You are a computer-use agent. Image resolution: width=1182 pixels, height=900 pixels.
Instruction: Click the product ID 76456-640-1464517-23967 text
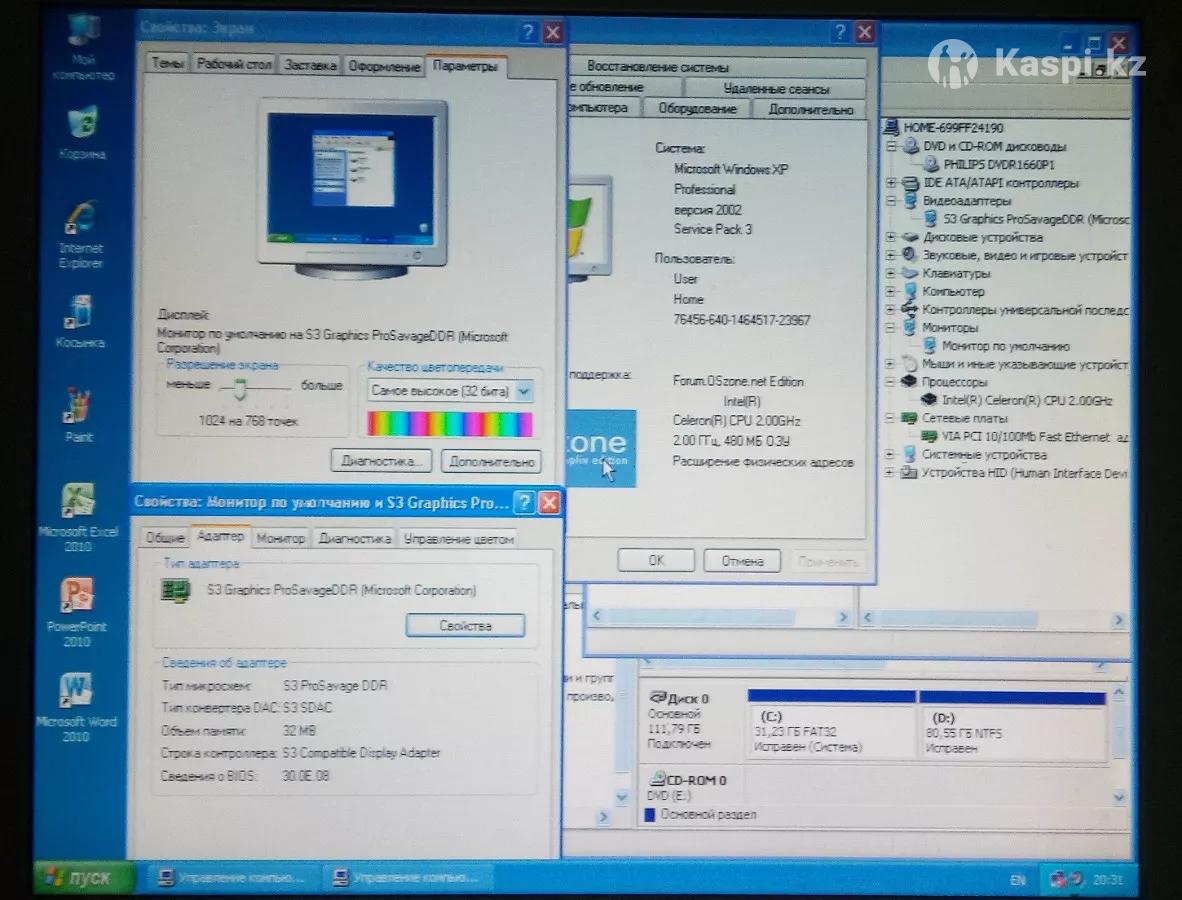coord(742,320)
